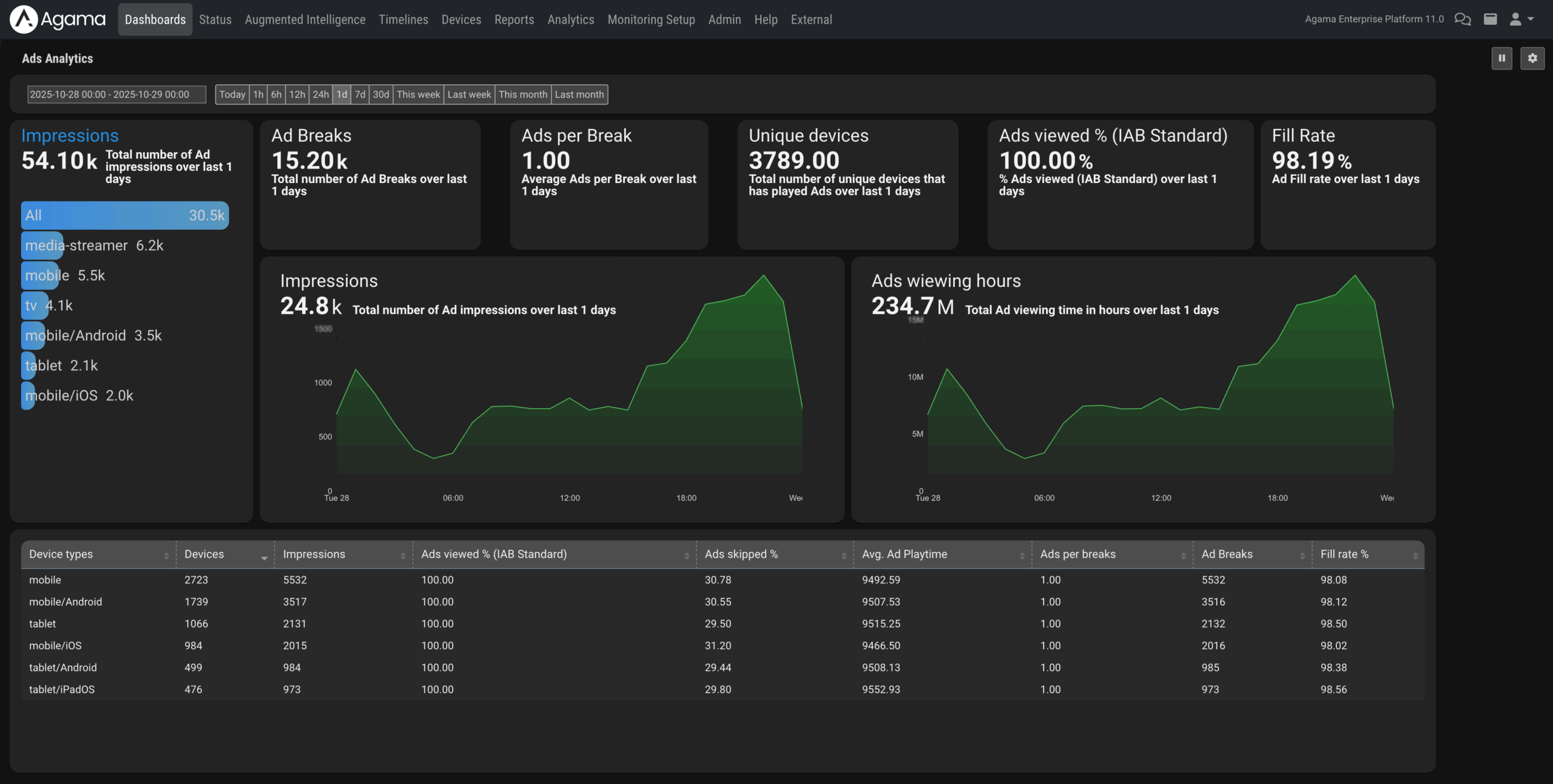
Task: Click the date range input field
Action: click(x=116, y=94)
